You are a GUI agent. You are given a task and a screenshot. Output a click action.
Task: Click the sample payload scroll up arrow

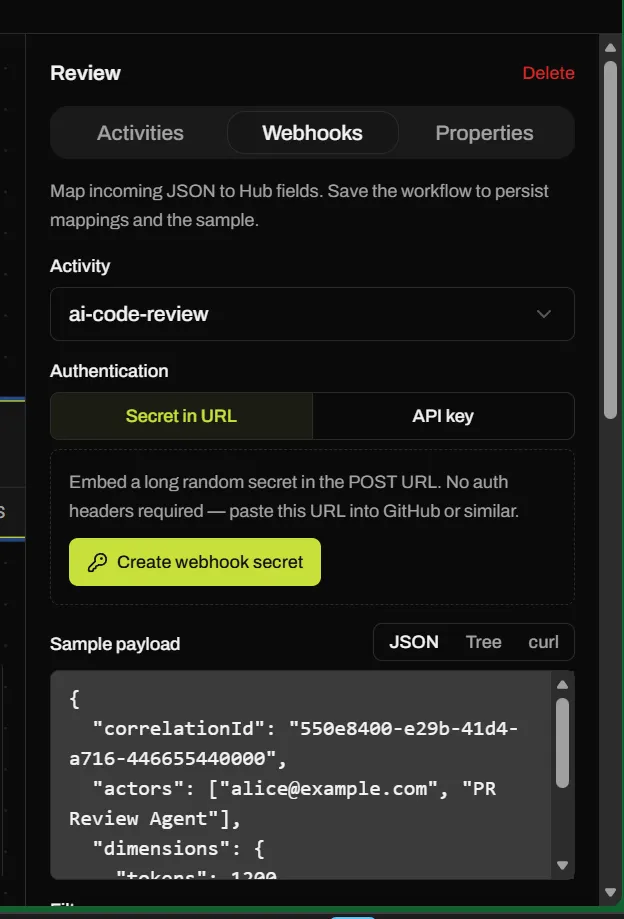[562, 685]
